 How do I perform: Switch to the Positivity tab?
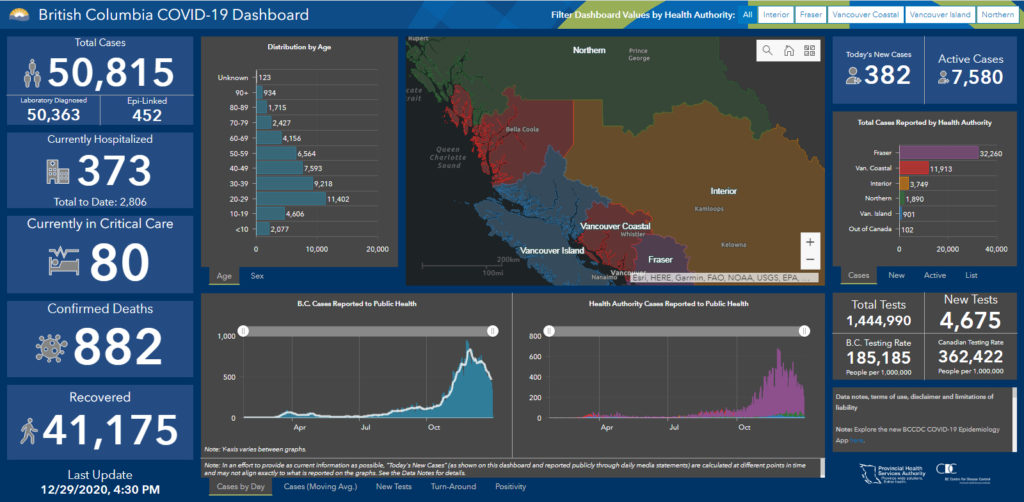[512, 487]
